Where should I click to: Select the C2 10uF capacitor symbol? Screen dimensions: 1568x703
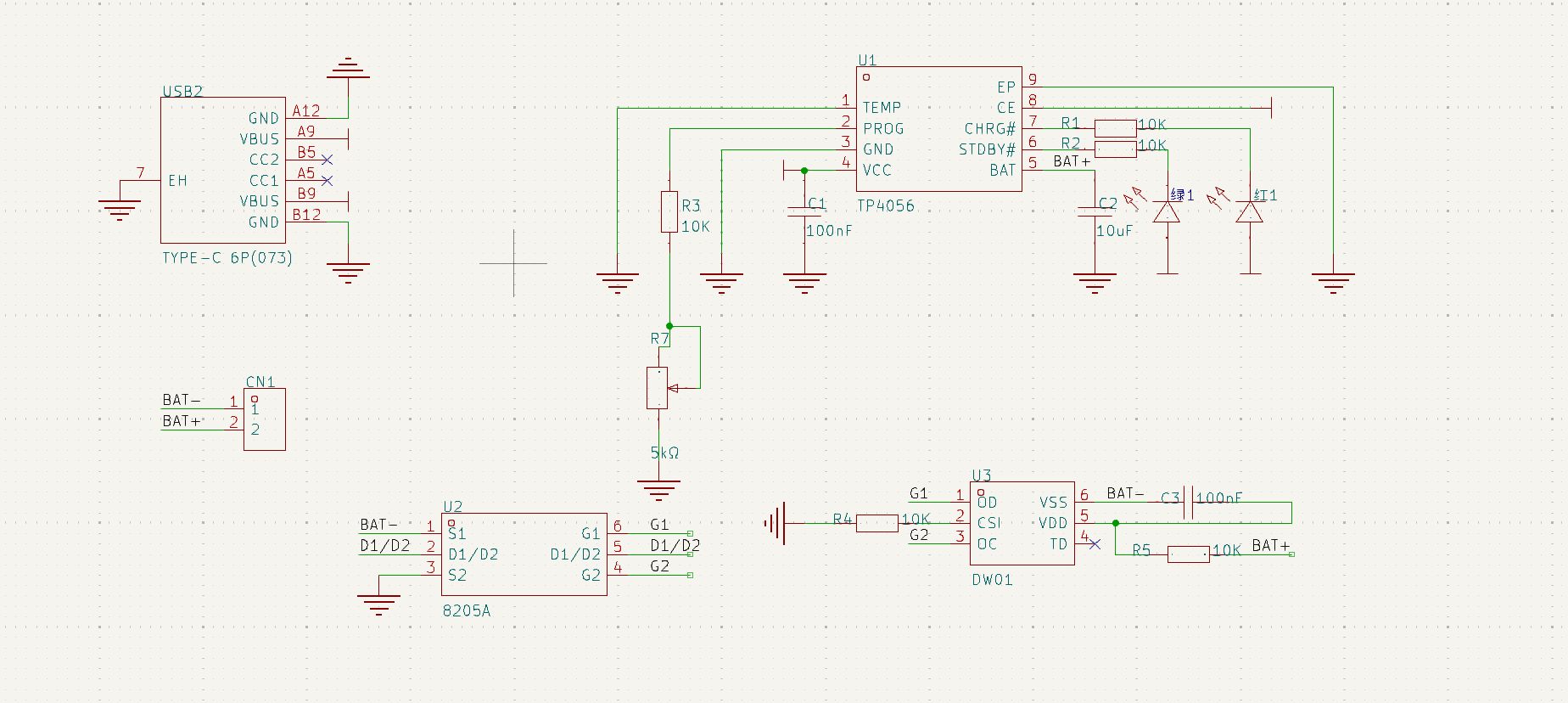pos(1095,211)
